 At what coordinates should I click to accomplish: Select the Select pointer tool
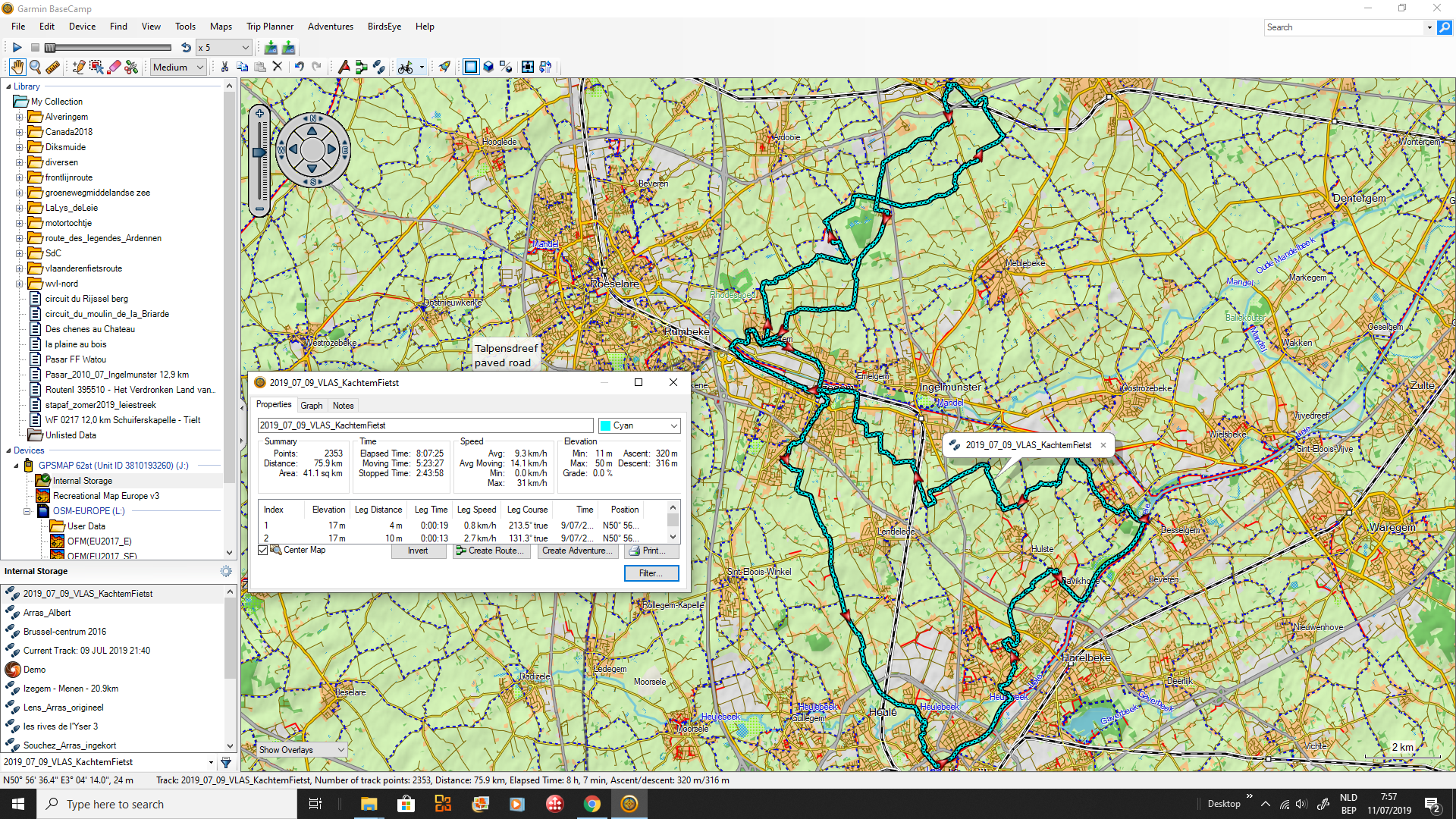point(96,67)
